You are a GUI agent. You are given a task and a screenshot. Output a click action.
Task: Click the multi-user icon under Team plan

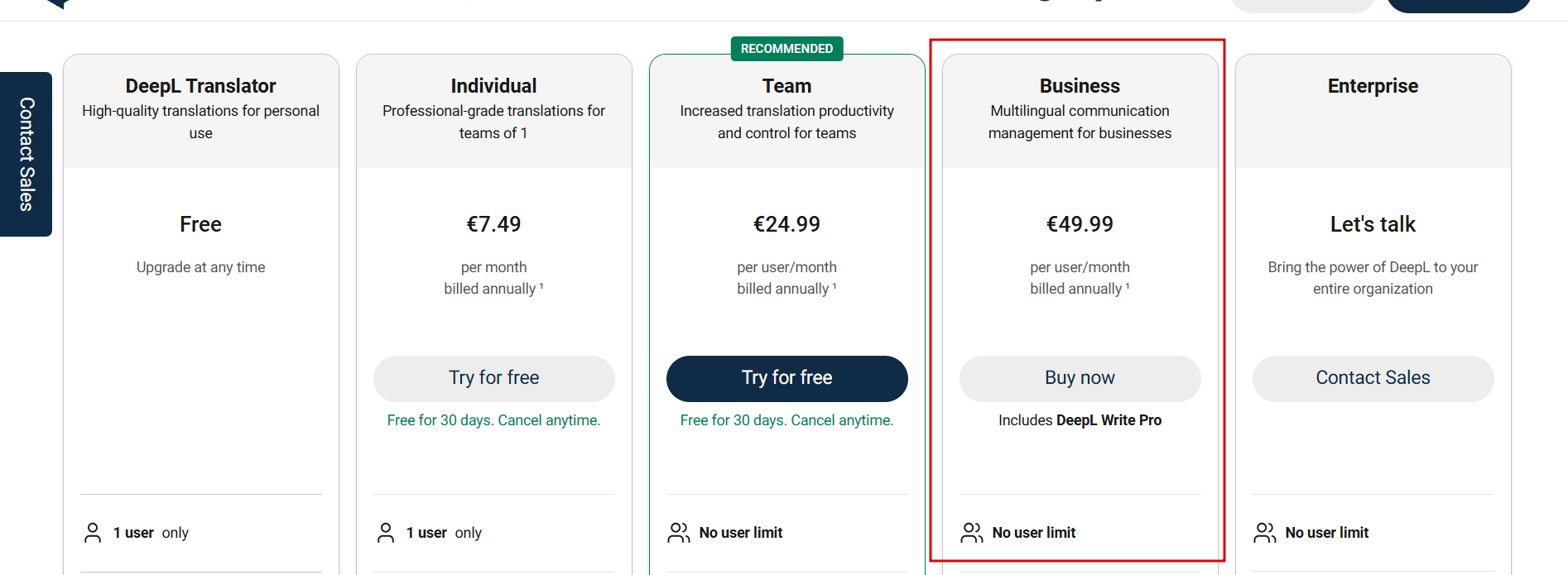679,533
